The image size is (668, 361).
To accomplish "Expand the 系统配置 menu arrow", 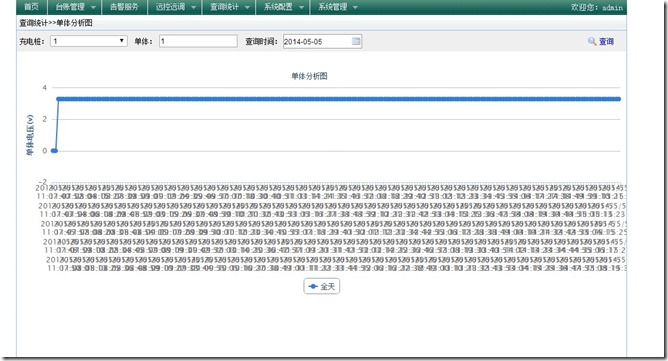I will [302, 7].
